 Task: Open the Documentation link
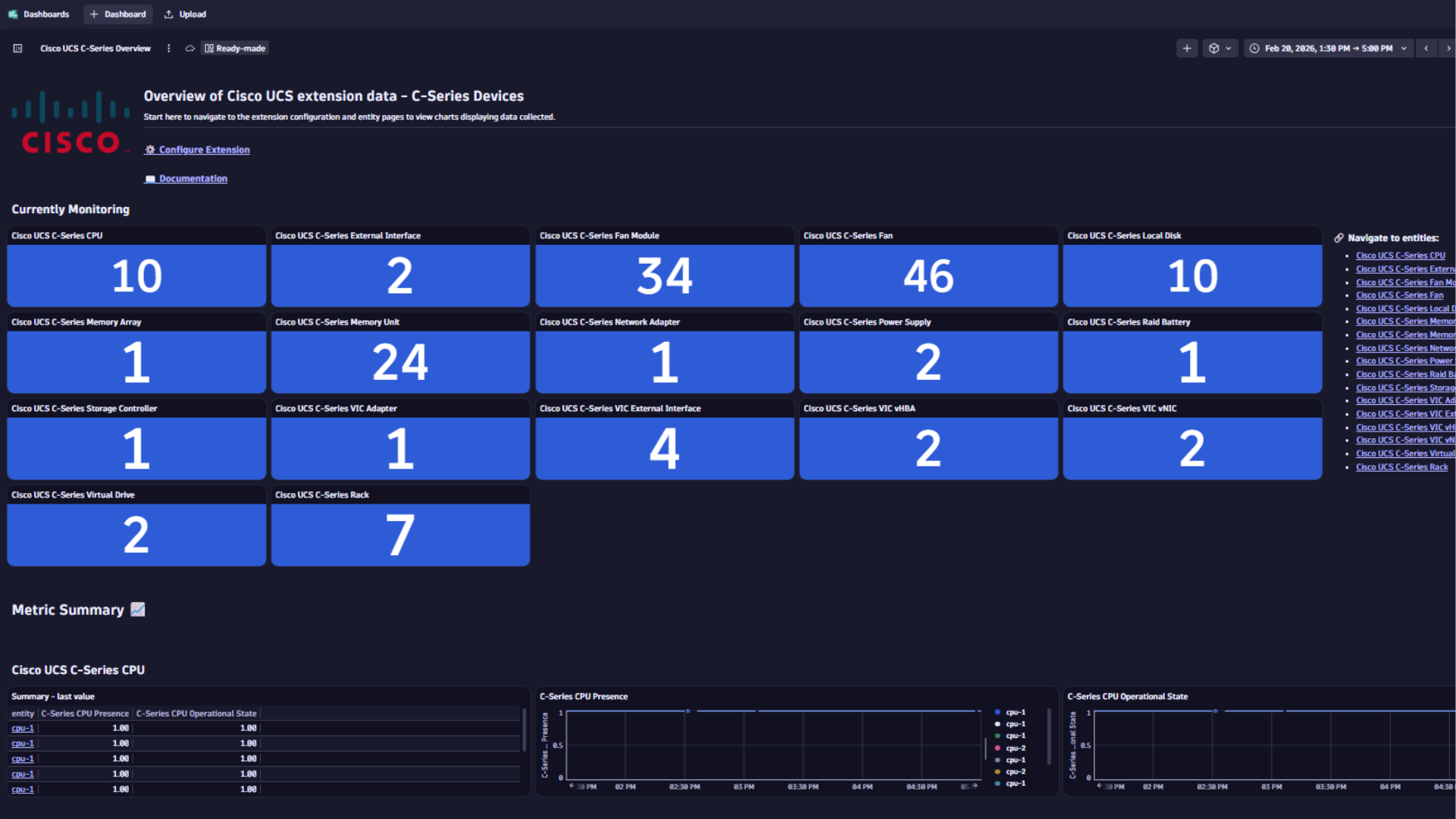coord(193,178)
